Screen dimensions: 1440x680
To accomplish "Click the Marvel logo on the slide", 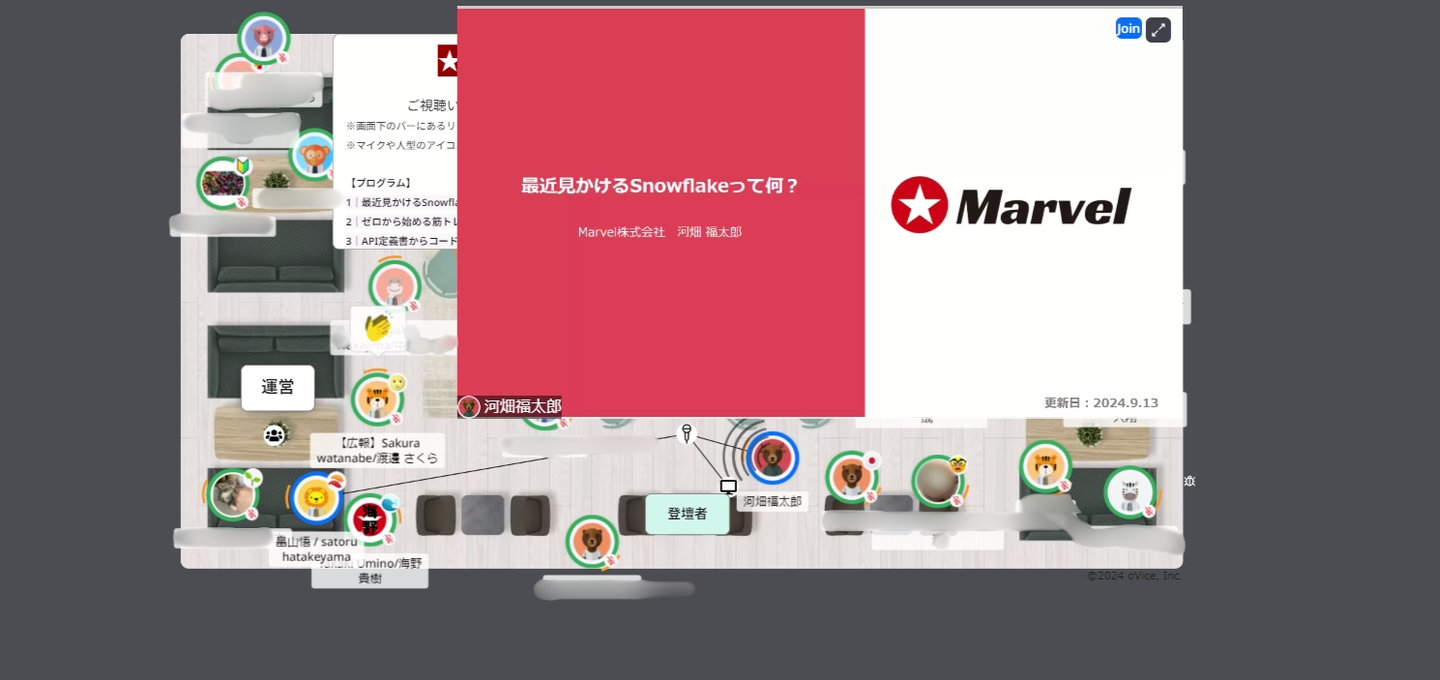I will (1011, 205).
